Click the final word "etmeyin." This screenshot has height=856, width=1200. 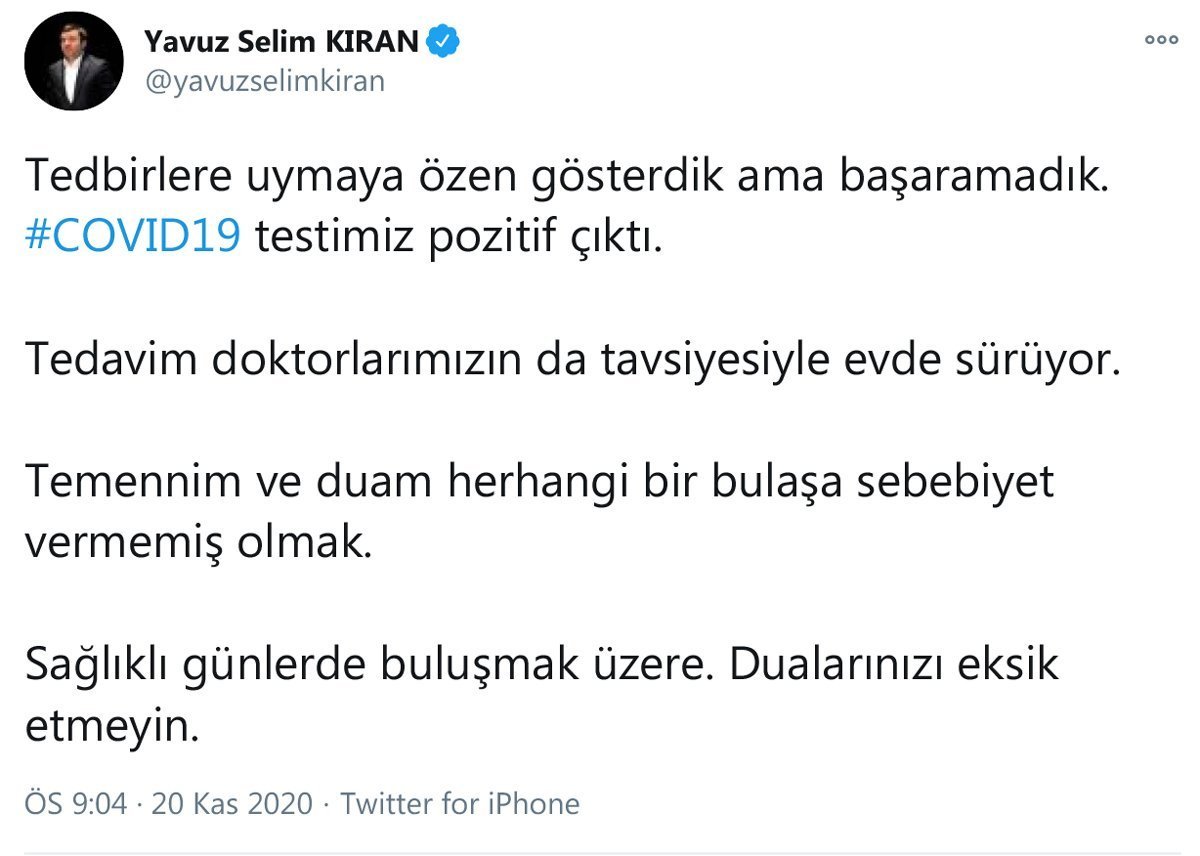[x=106, y=725]
